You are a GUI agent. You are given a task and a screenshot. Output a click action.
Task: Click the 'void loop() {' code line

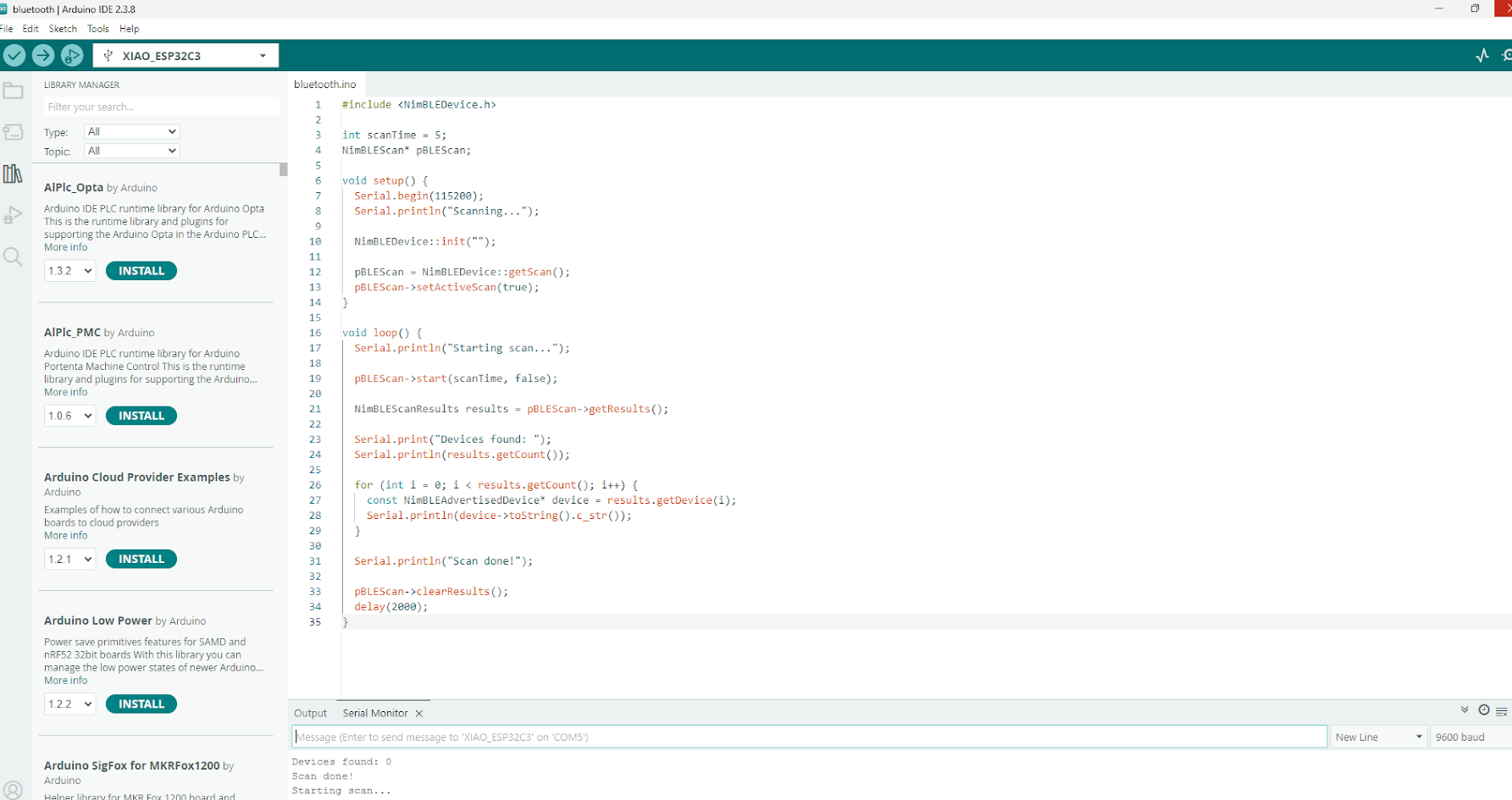coord(382,333)
